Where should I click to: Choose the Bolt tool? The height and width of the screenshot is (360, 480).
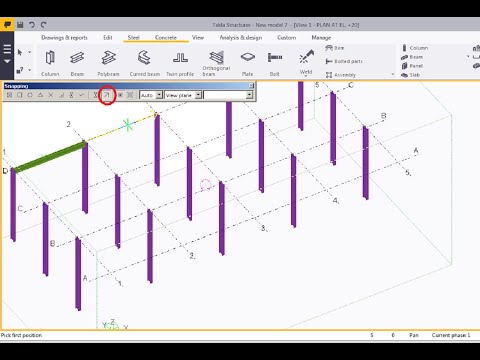click(x=275, y=63)
